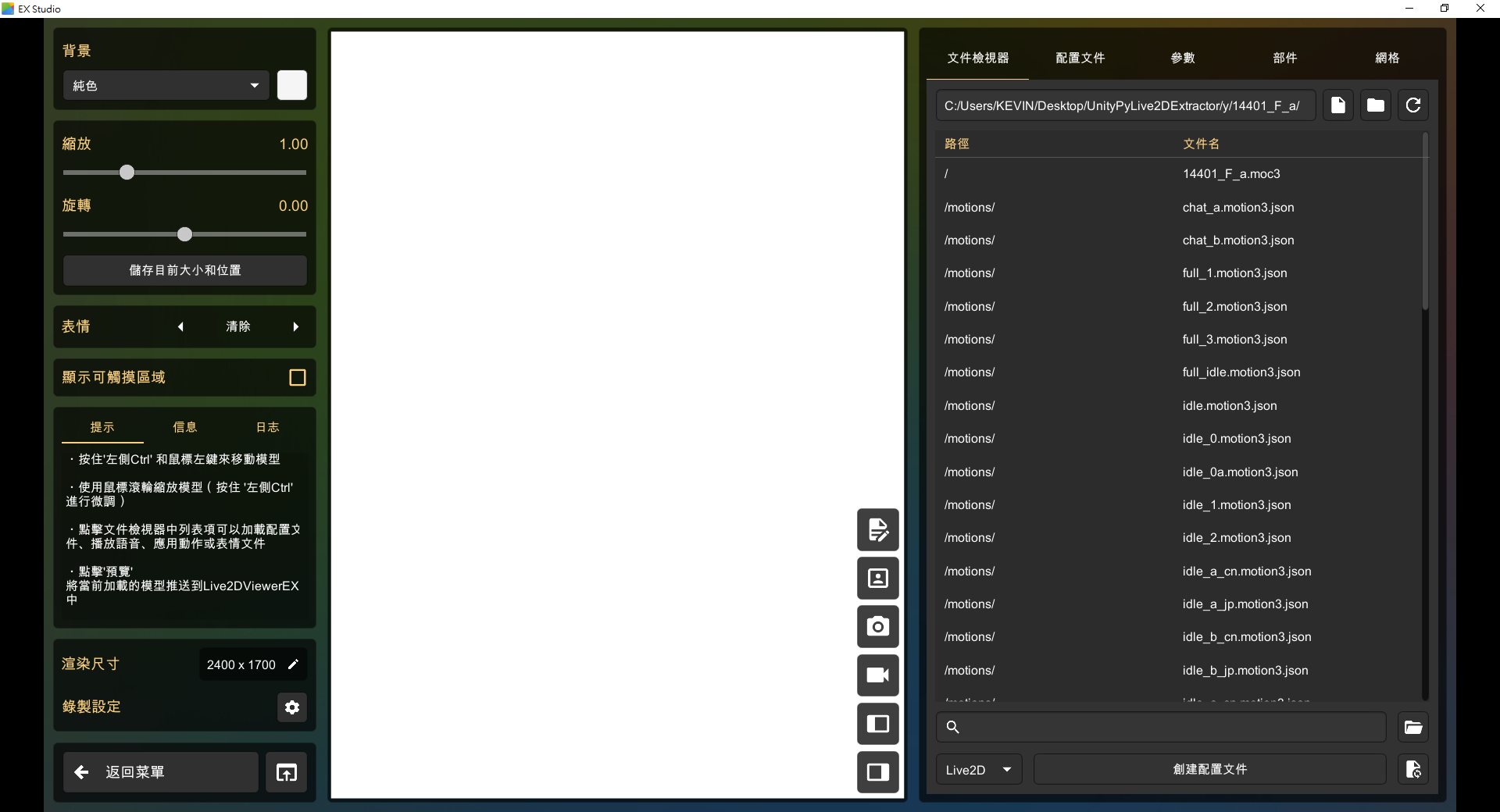The width and height of the screenshot is (1500, 812).
Task: Click the video record icon
Action: (x=877, y=675)
